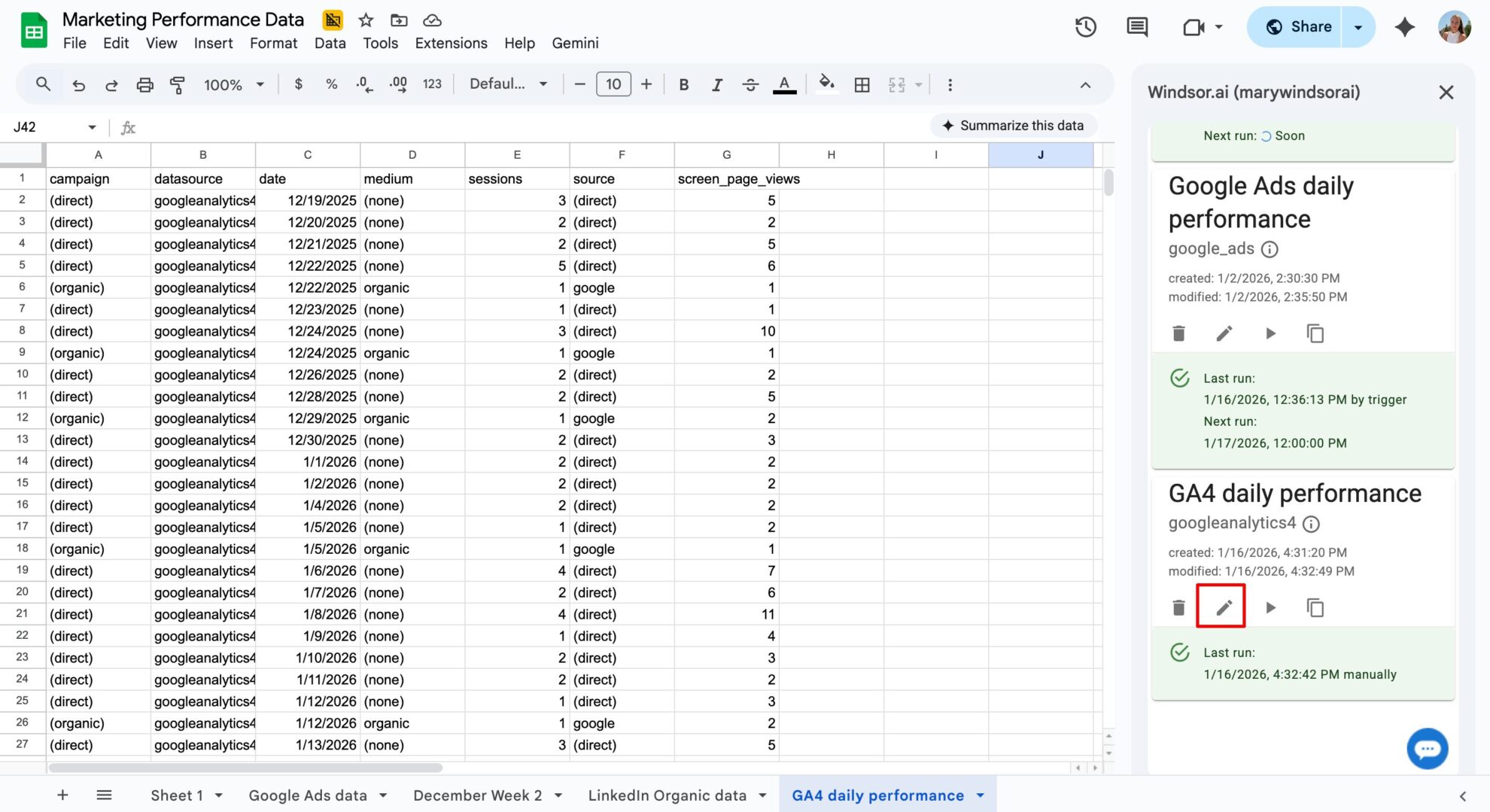Click the Borders icon

coord(862,85)
